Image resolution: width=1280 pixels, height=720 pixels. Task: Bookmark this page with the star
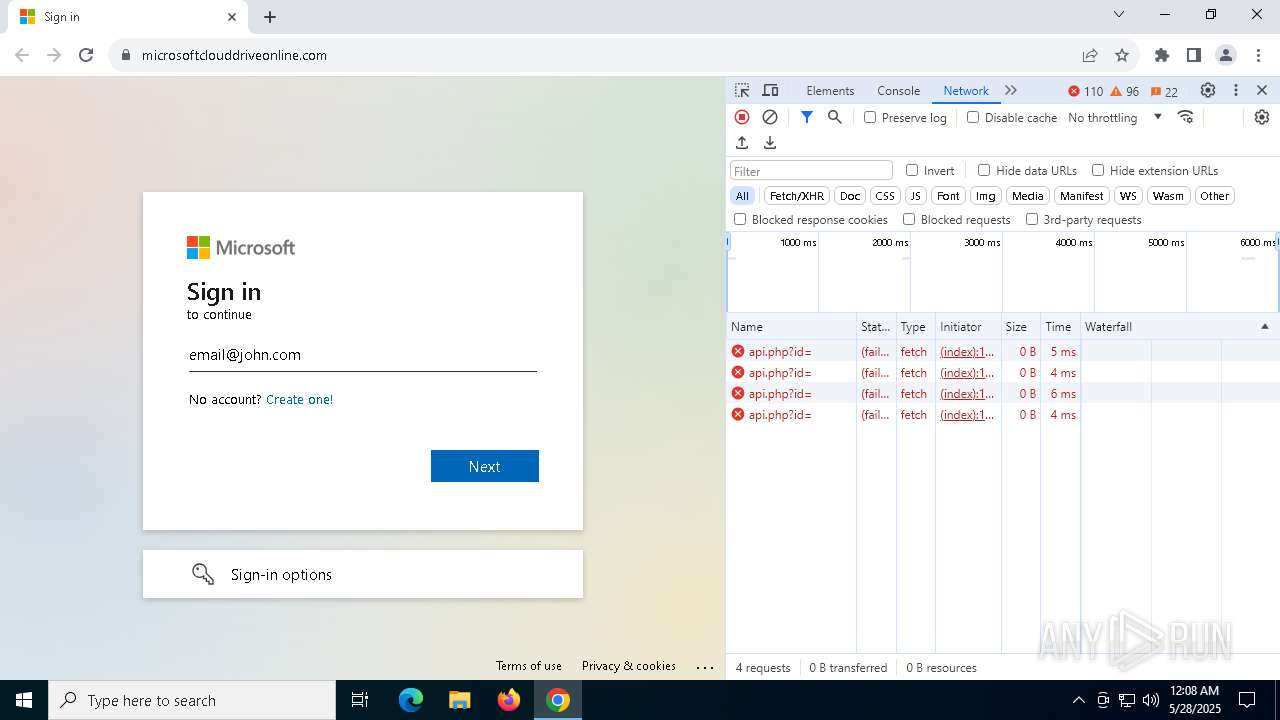[1122, 55]
